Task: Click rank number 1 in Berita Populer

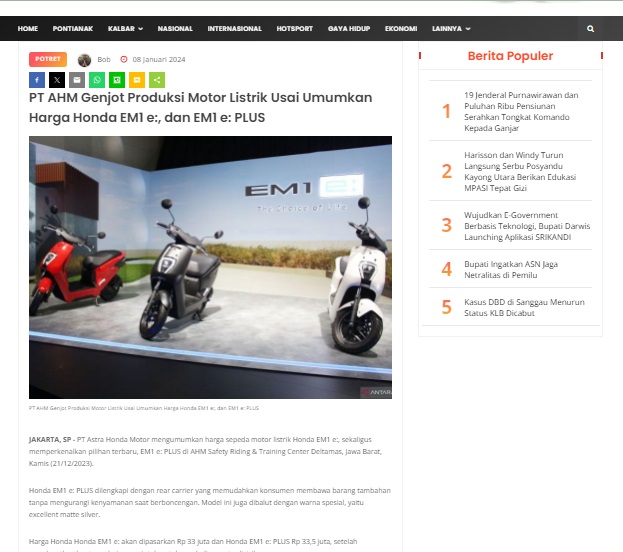Action: pyautogui.click(x=447, y=111)
